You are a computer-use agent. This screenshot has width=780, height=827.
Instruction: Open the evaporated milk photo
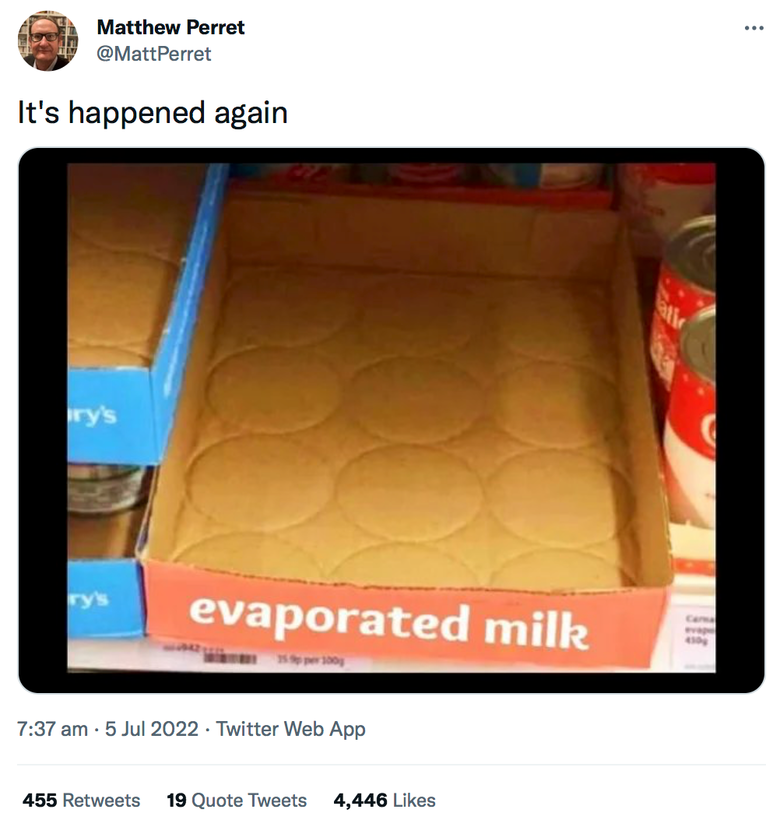391,420
